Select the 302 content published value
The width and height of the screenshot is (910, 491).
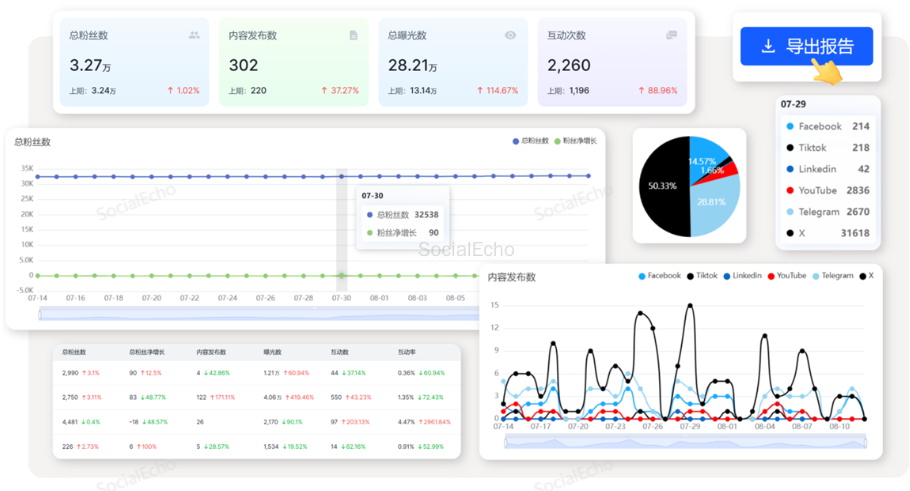pos(243,65)
